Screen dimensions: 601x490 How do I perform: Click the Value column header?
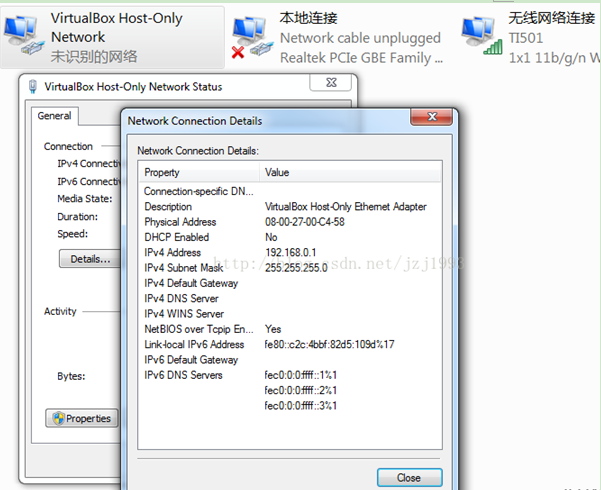coord(277,173)
